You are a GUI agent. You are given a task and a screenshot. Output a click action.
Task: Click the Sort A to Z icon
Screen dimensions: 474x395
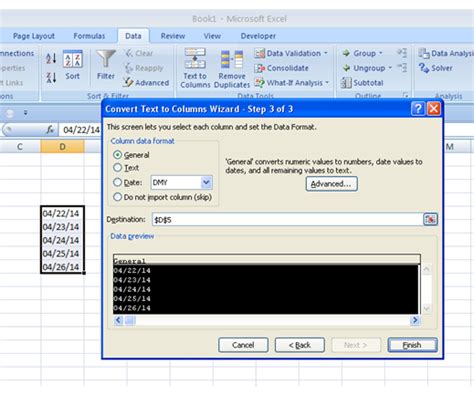pos(51,59)
